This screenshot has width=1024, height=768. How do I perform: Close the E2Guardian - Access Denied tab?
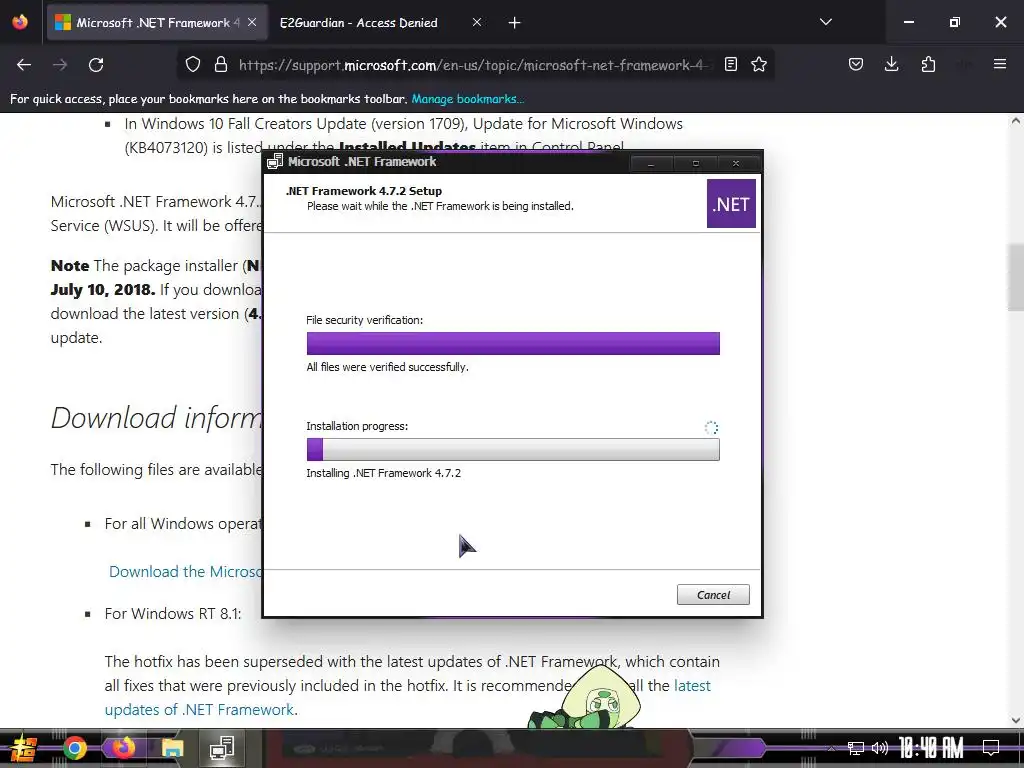[x=477, y=23]
